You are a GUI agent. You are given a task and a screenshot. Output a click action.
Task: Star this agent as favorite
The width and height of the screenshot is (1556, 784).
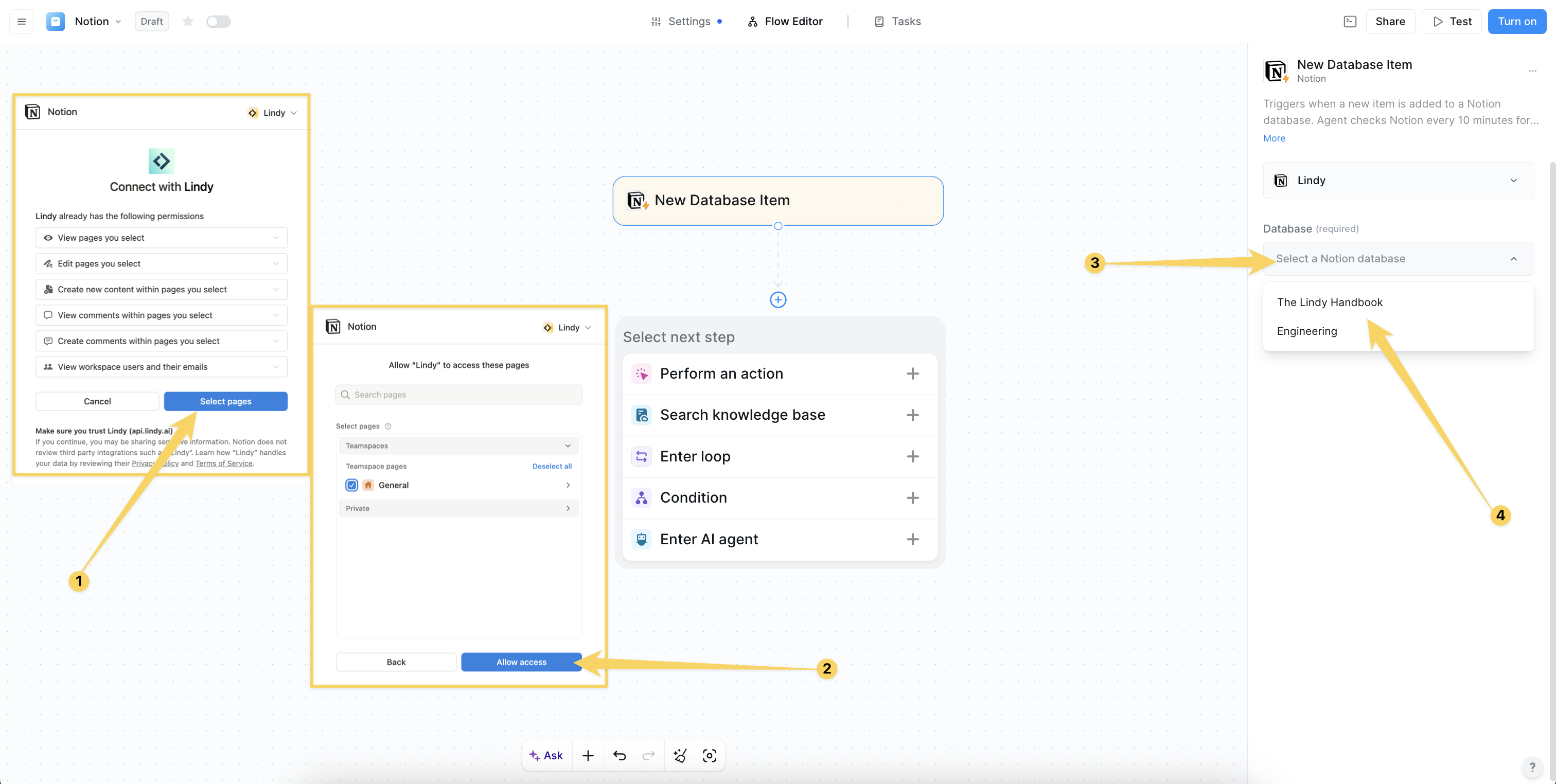[188, 22]
